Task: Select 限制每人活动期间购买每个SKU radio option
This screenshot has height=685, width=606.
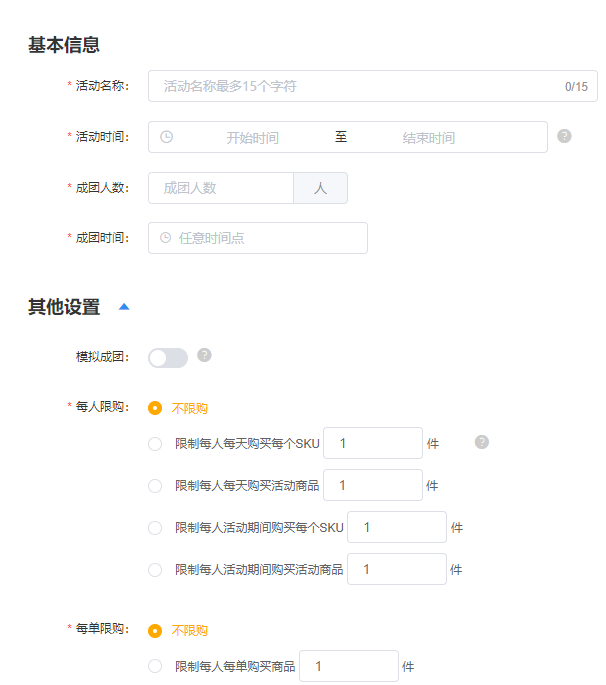Action: [x=155, y=528]
